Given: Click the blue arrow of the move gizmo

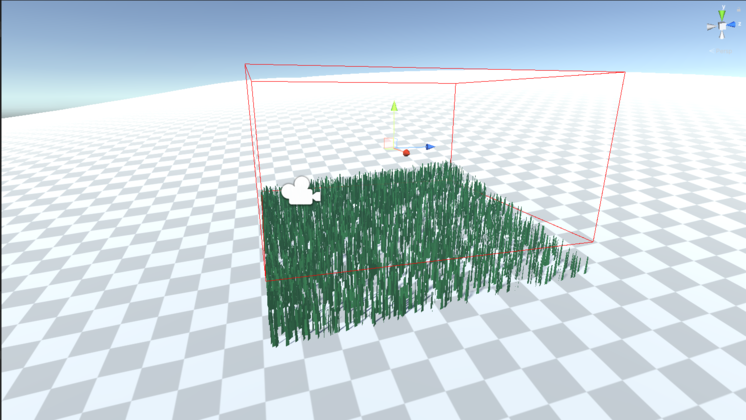Looking at the screenshot, I should (x=429, y=147).
